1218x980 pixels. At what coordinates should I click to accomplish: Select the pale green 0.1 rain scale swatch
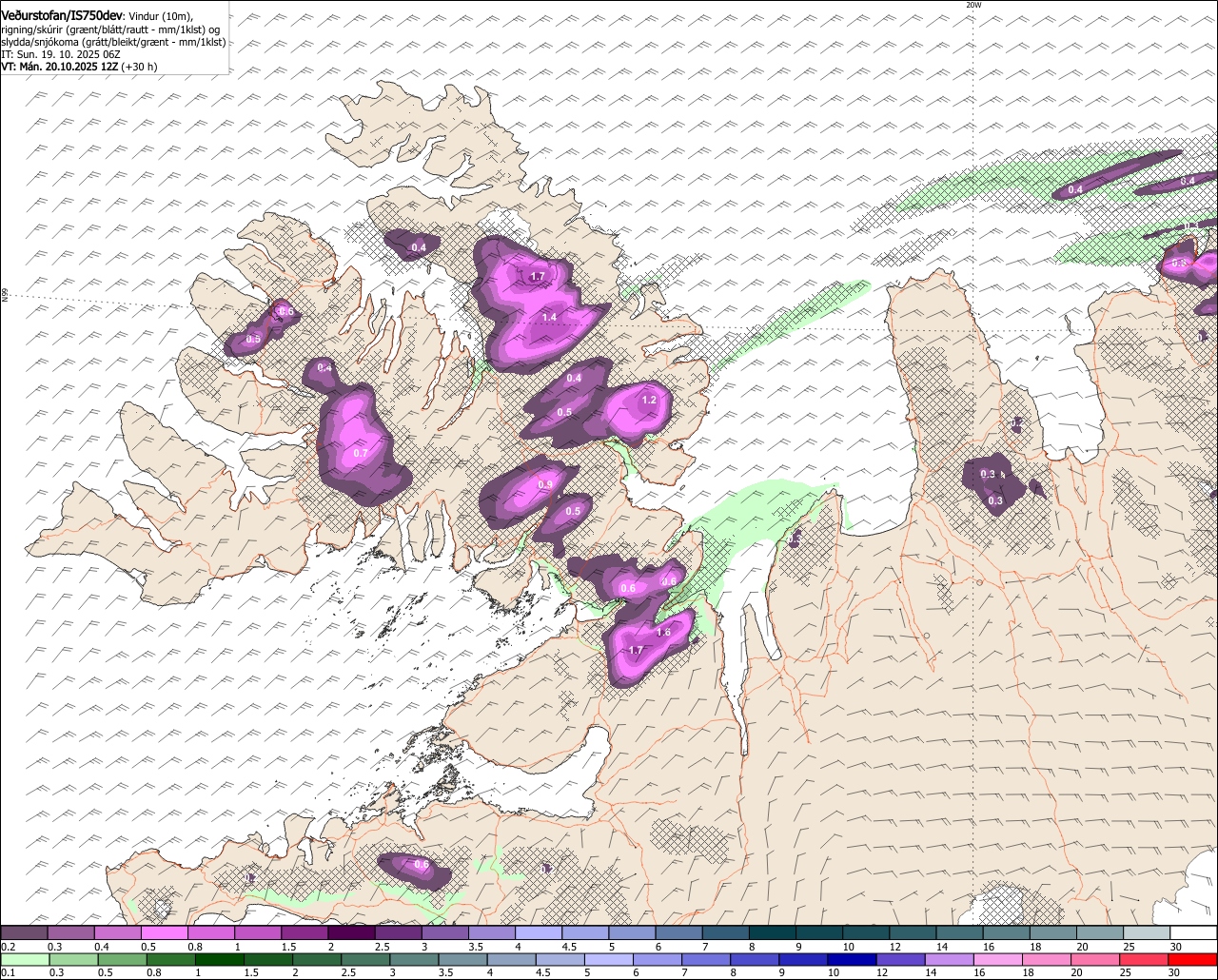pos(25,959)
